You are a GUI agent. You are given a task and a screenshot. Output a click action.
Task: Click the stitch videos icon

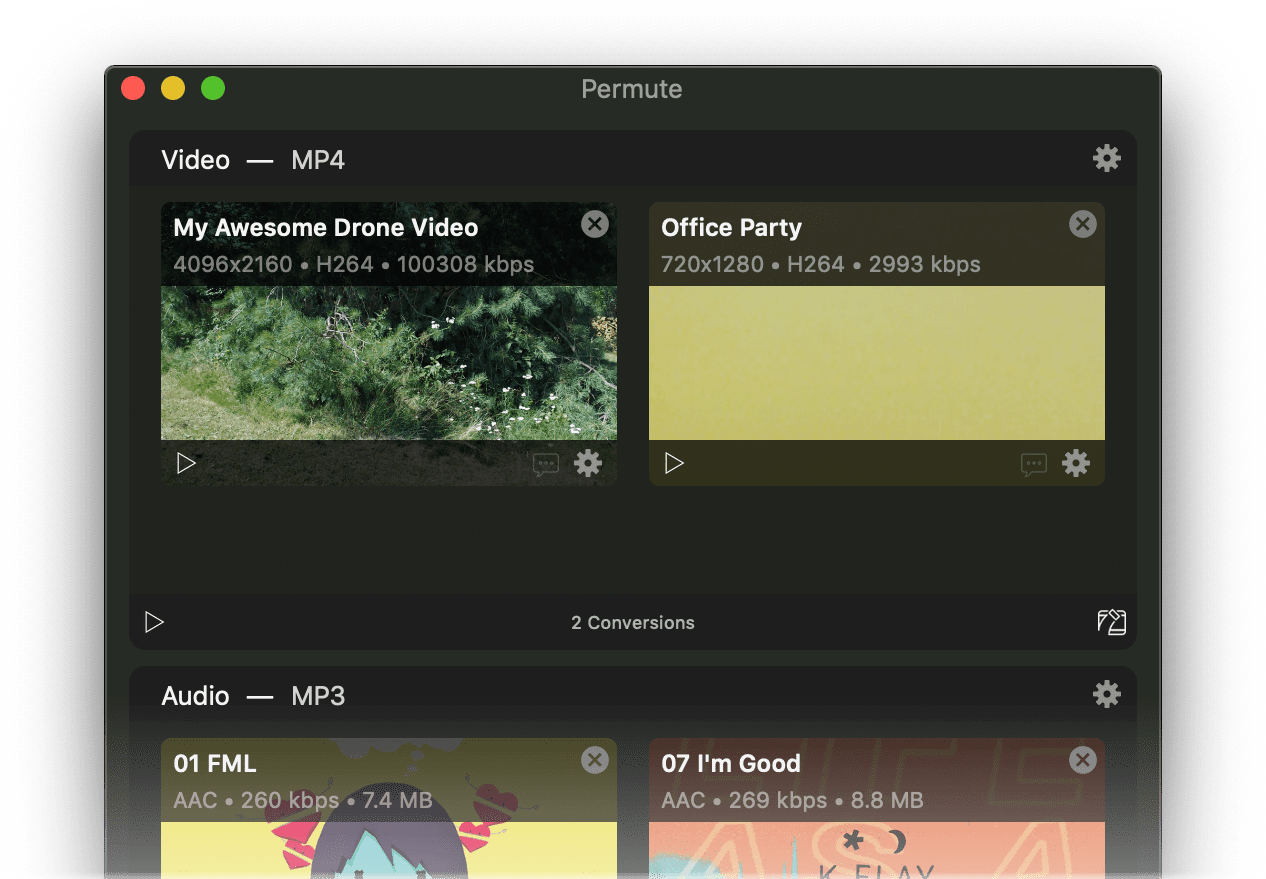(x=1111, y=622)
